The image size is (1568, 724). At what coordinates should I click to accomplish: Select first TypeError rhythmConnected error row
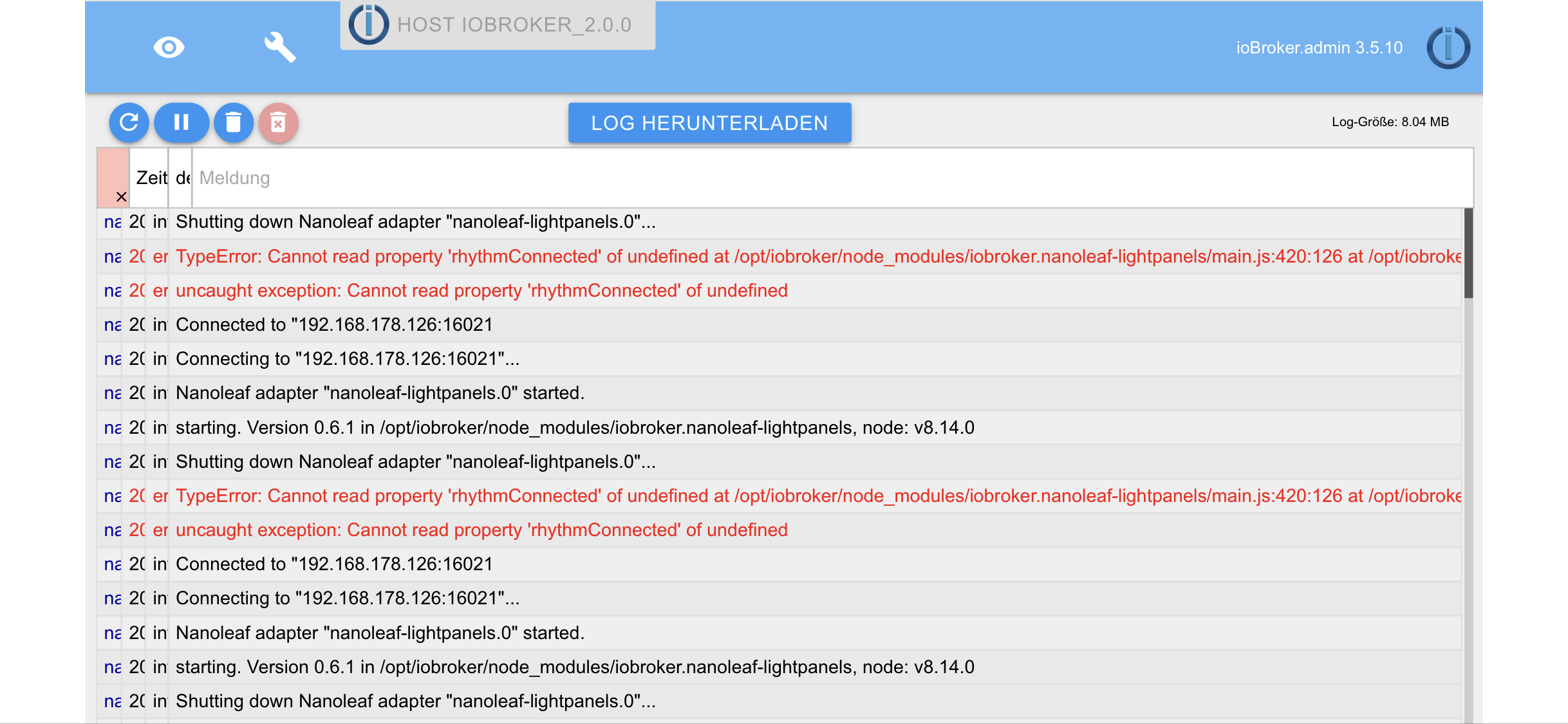click(779, 256)
